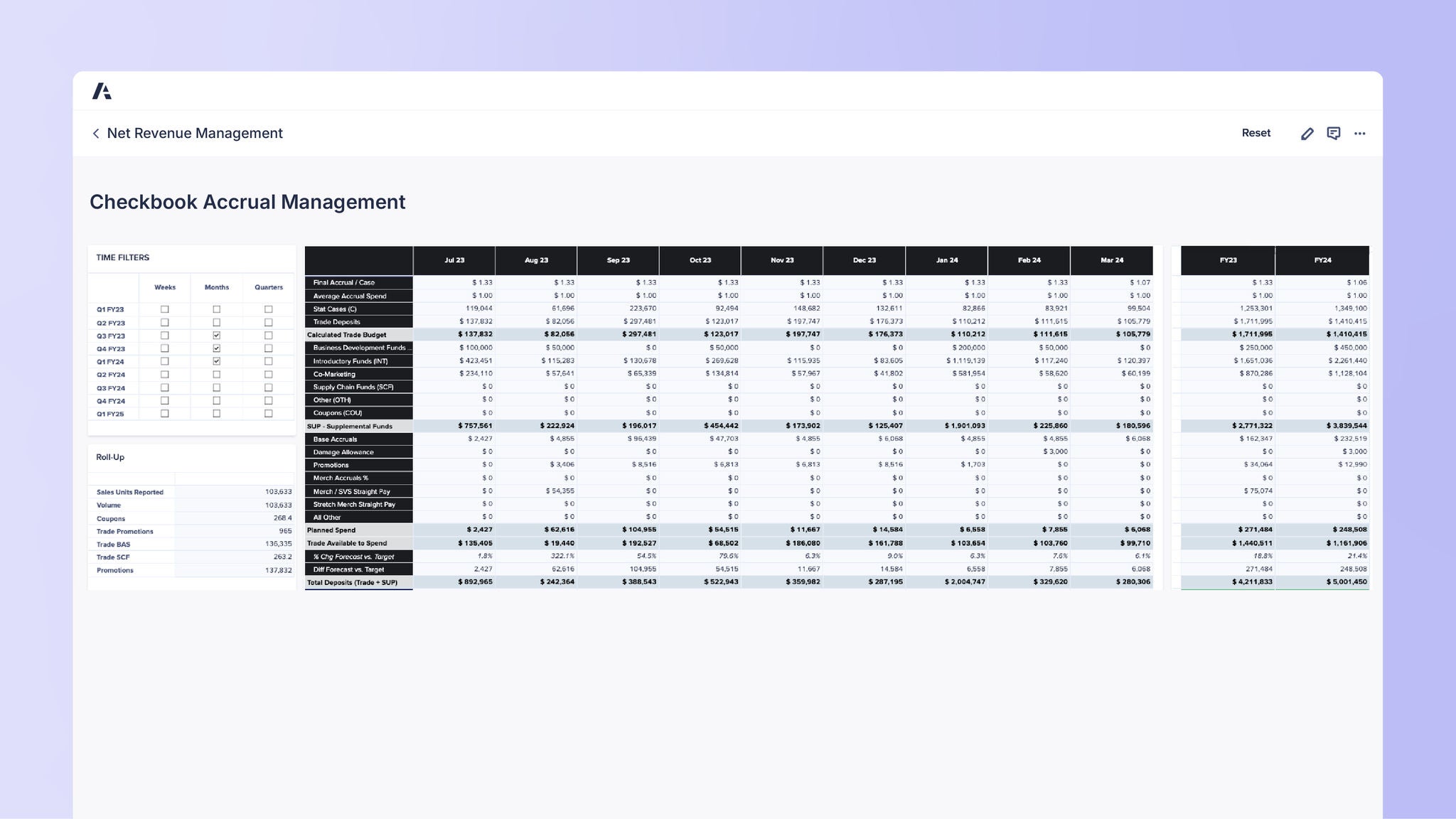Select the Trade Deposits cell under Sep 23
This screenshot has width=1456, height=819.
tap(619, 321)
